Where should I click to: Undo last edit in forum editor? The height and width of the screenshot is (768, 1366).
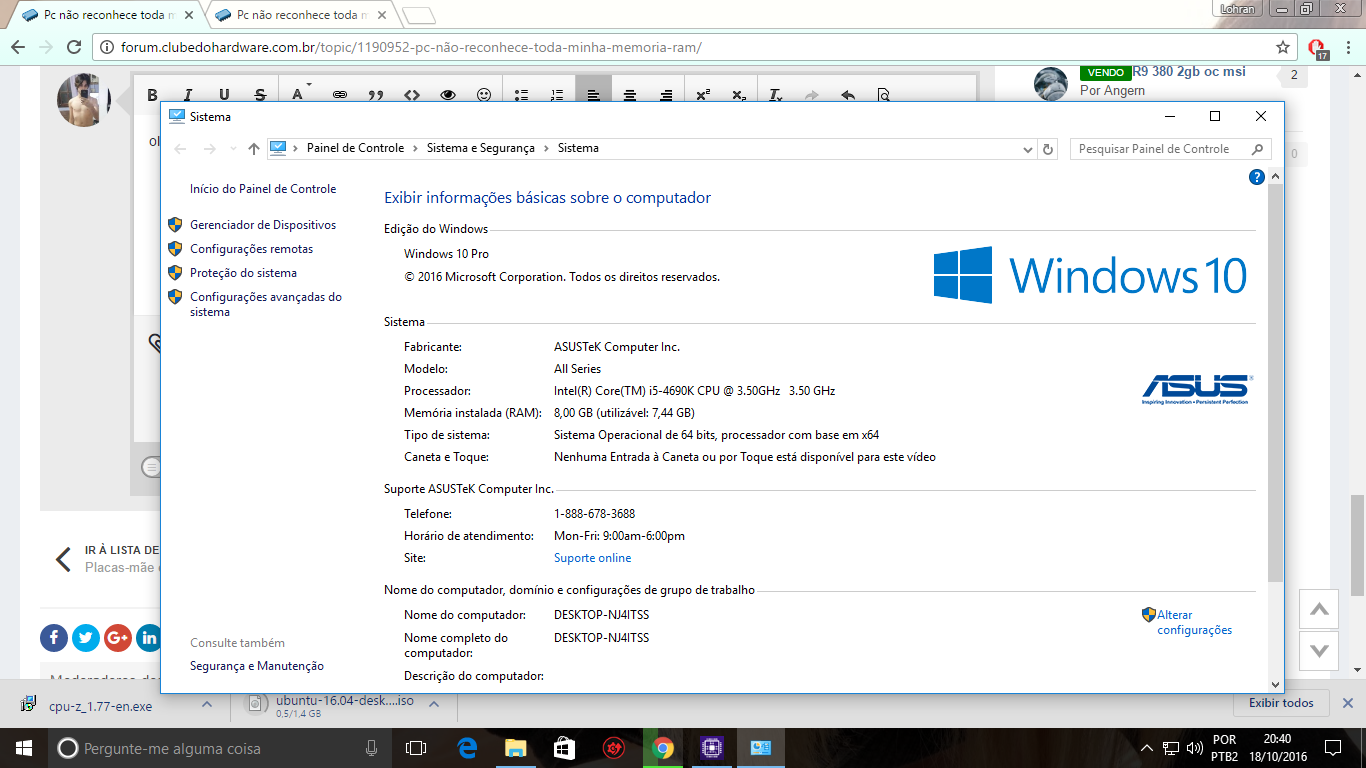tap(848, 95)
